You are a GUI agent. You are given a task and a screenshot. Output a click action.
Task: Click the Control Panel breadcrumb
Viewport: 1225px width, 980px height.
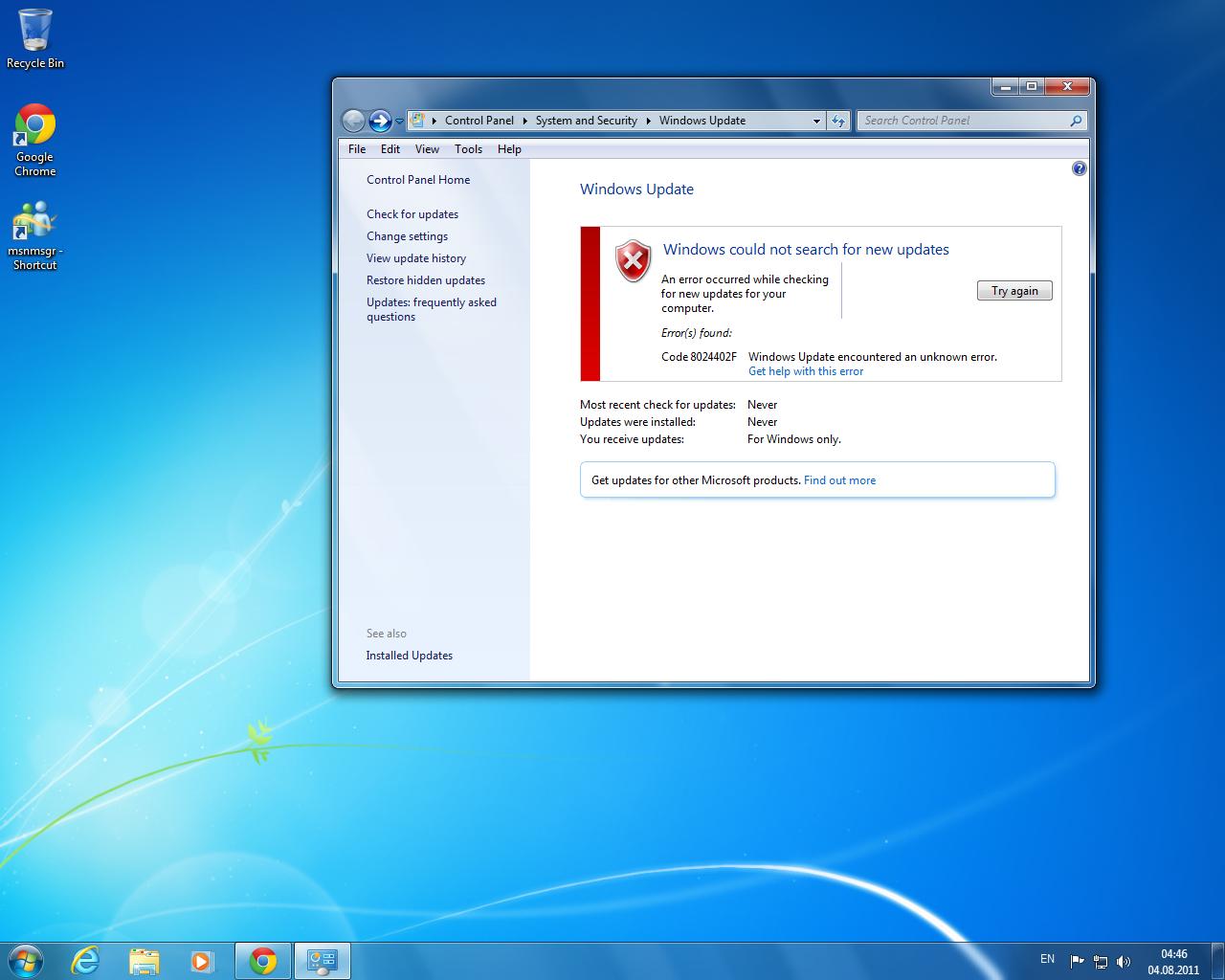[479, 121]
